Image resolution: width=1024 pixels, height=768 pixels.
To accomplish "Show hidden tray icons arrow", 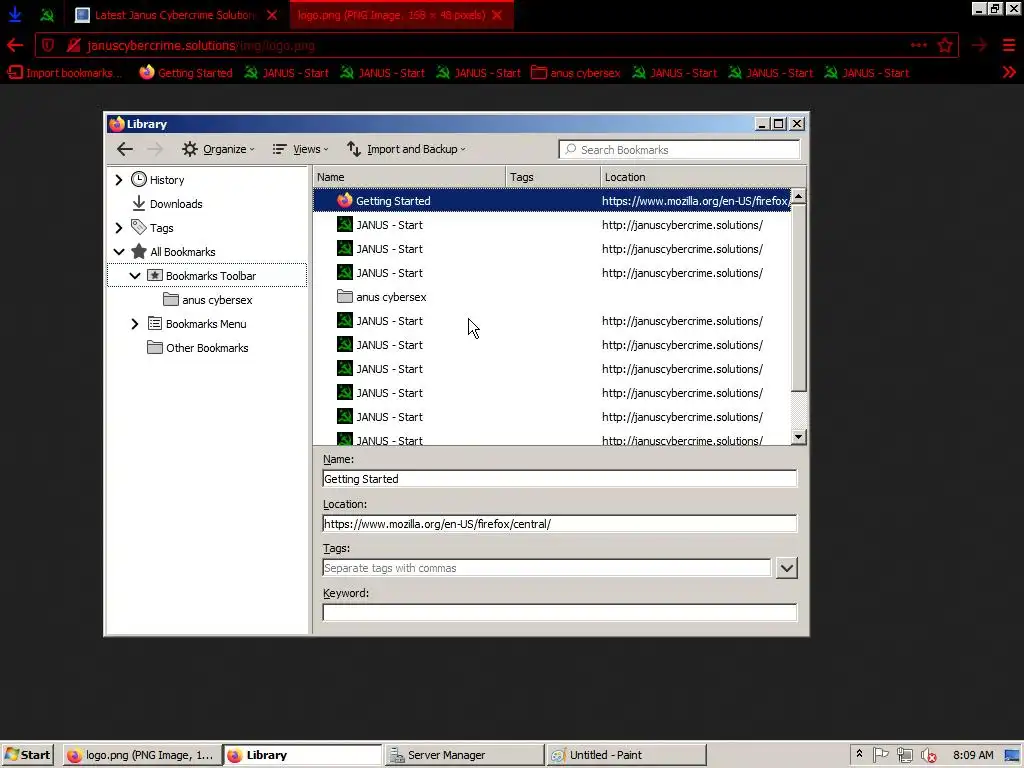I will 859,754.
